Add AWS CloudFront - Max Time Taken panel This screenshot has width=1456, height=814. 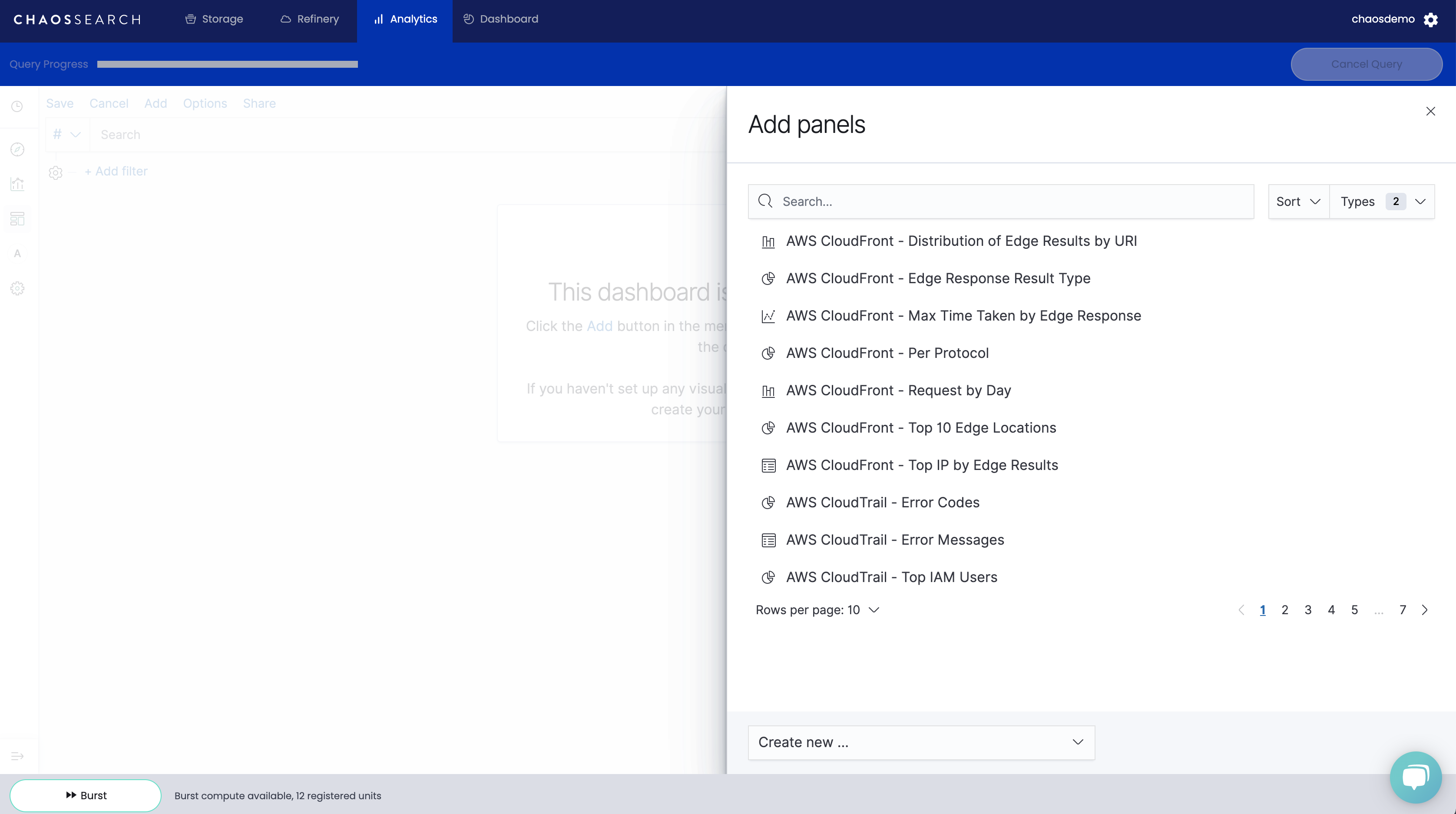pyautogui.click(x=964, y=316)
